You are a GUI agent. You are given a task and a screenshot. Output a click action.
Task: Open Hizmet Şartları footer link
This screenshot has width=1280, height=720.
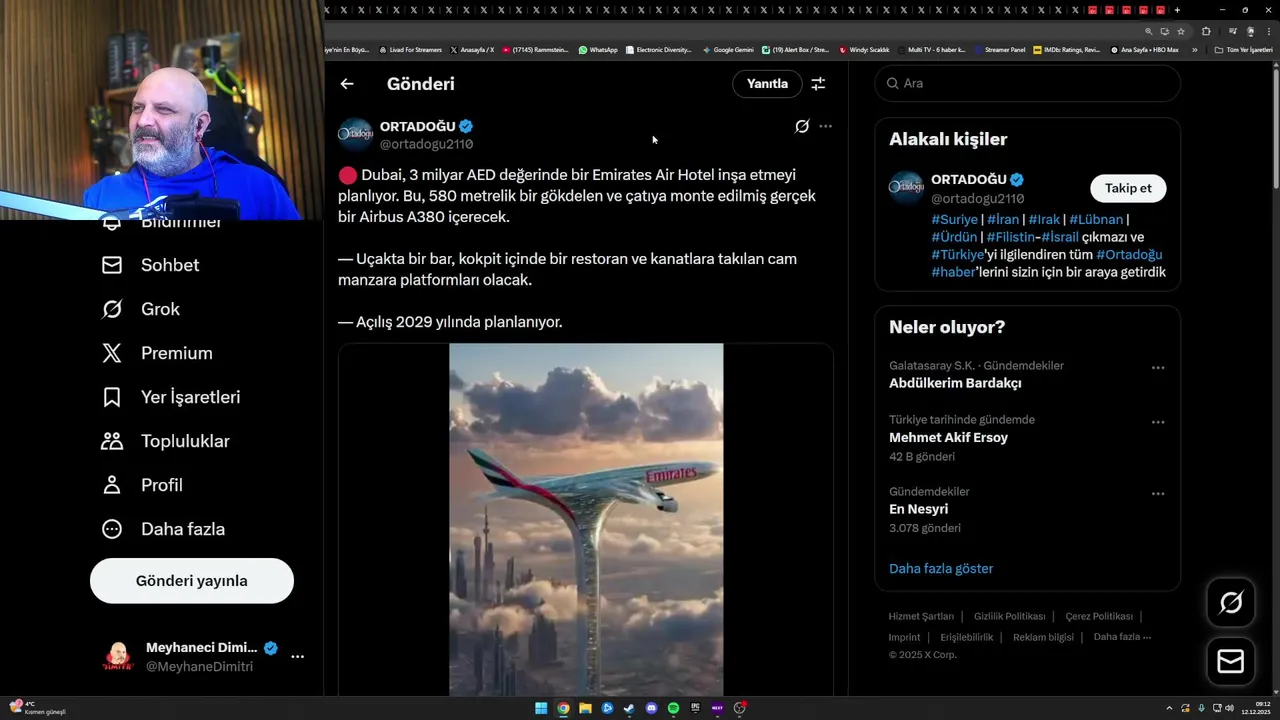[x=921, y=616]
